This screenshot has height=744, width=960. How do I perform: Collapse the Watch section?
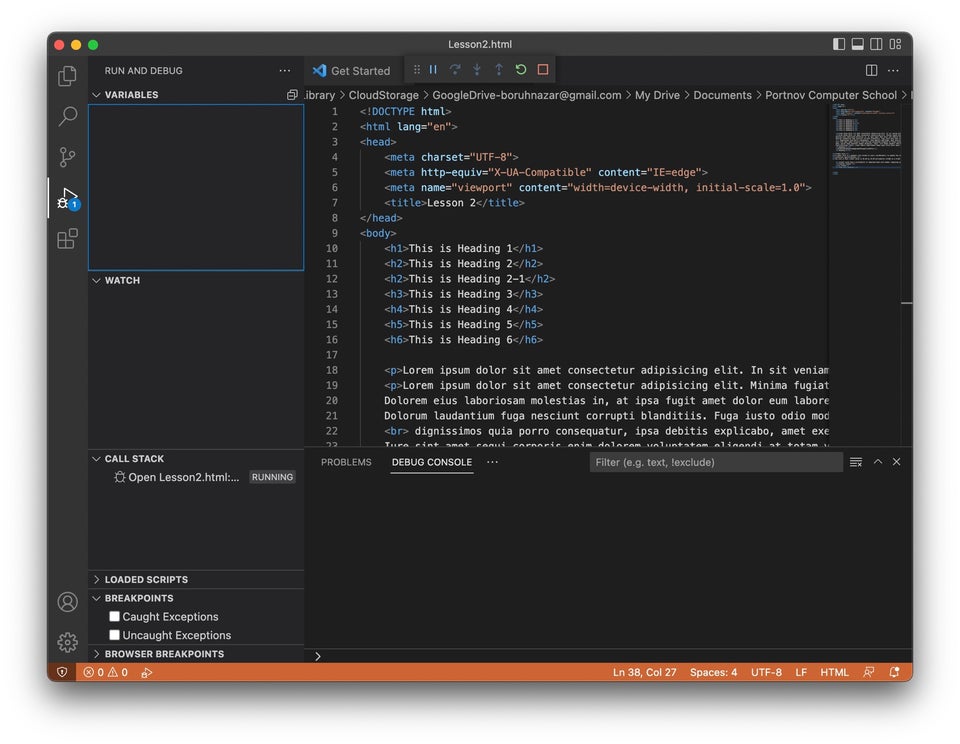[x=122, y=281]
